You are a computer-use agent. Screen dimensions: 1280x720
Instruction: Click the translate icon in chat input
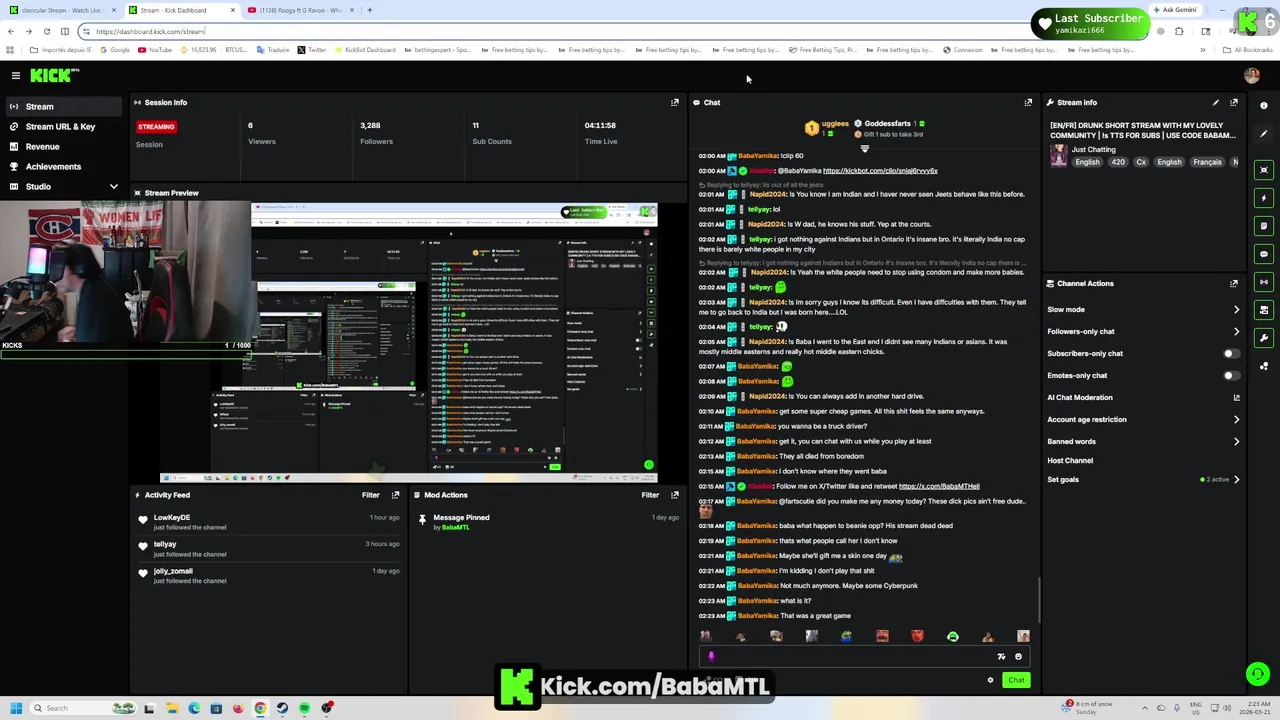coord(1001,657)
